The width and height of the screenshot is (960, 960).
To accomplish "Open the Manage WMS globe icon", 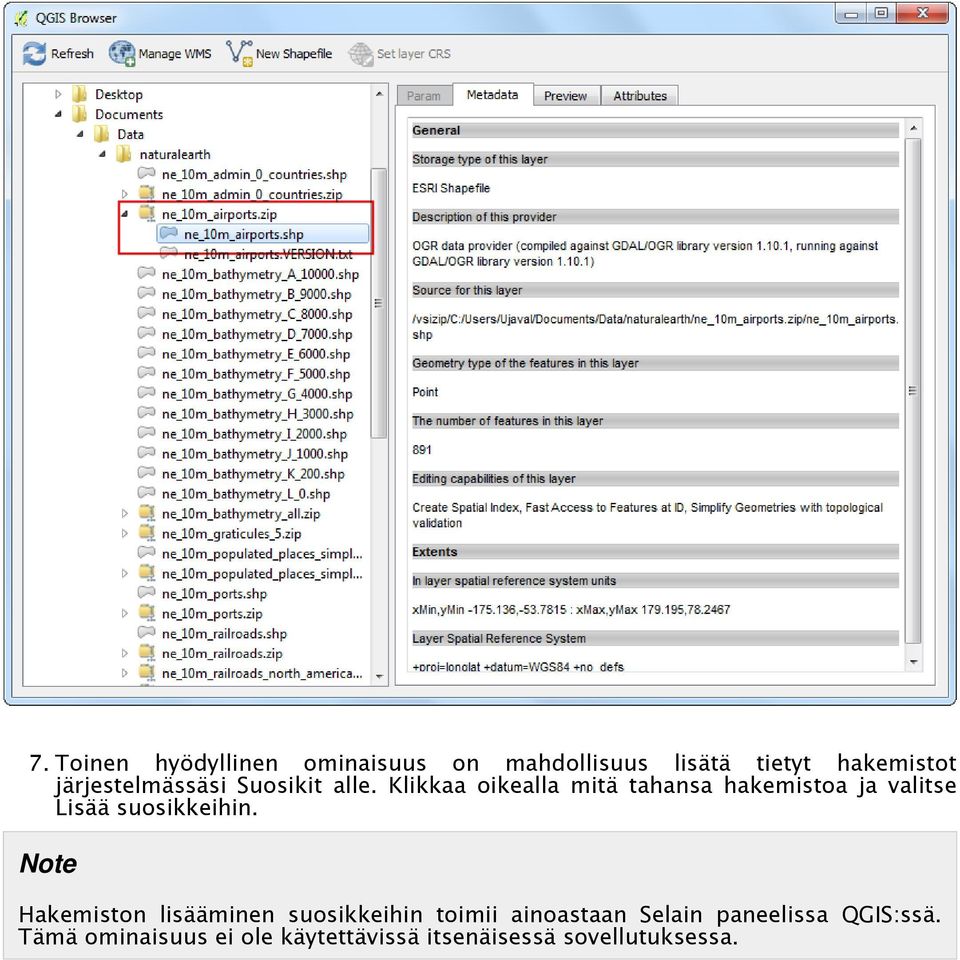I will click(x=122, y=53).
